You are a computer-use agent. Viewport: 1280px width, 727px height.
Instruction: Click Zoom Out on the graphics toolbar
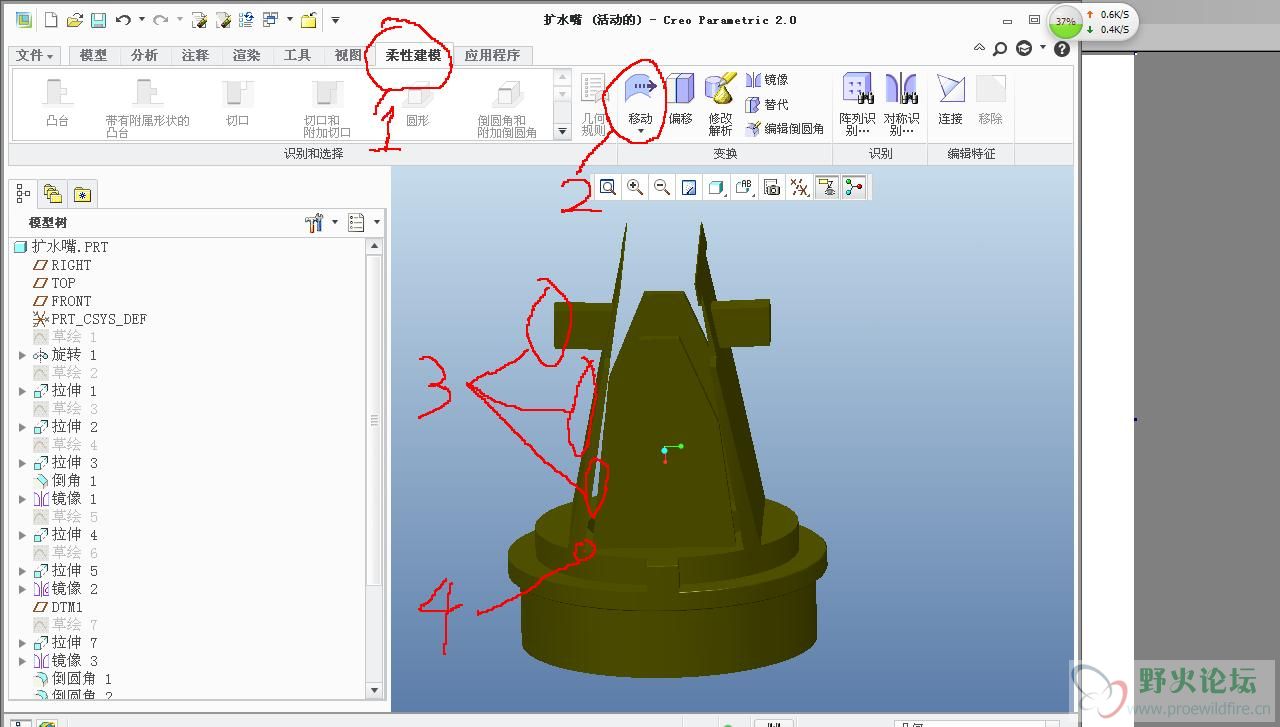pos(662,187)
